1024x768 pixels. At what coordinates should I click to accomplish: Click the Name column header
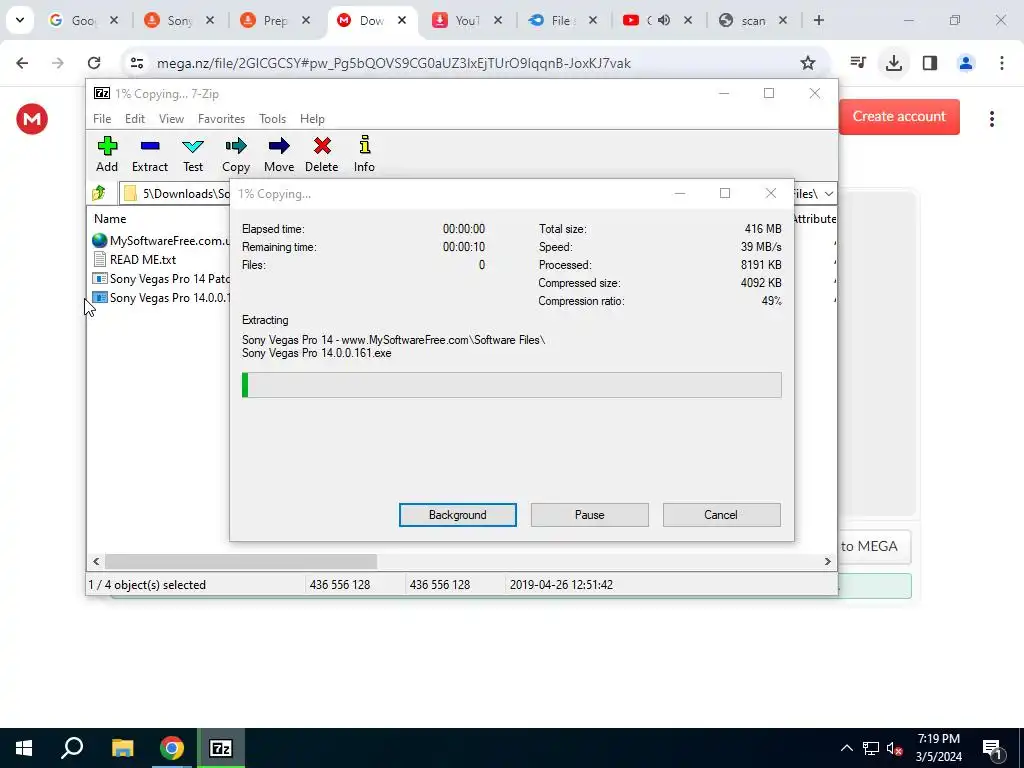tap(110, 219)
